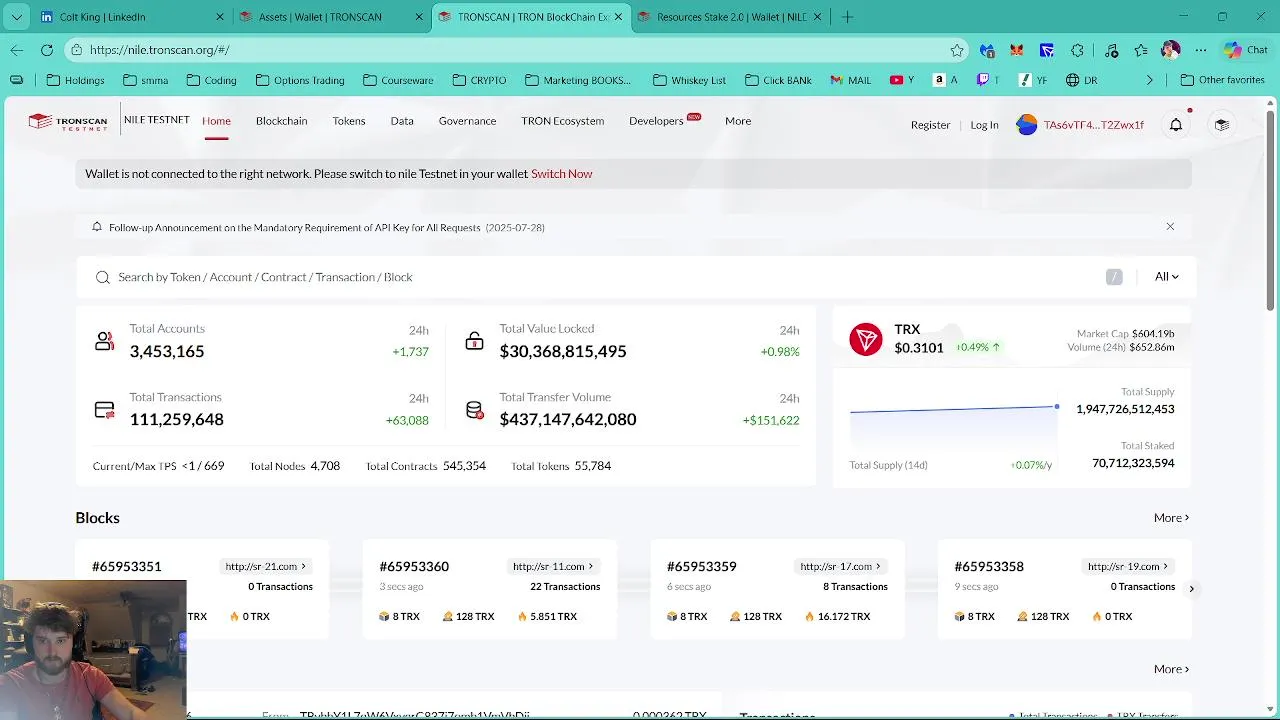Open the notifications bell icon
This screenshot has width=1280, height=720.
click(1176, 125)
